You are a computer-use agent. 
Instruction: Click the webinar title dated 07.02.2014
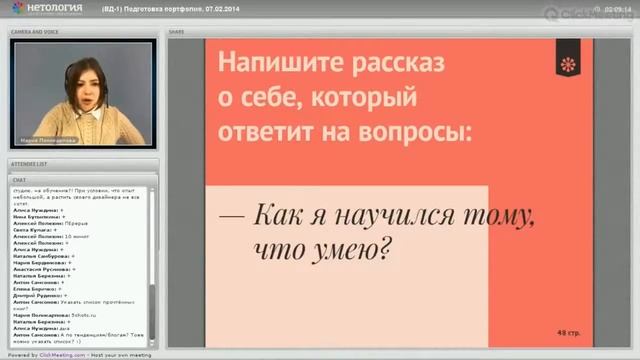pos(171,9)
